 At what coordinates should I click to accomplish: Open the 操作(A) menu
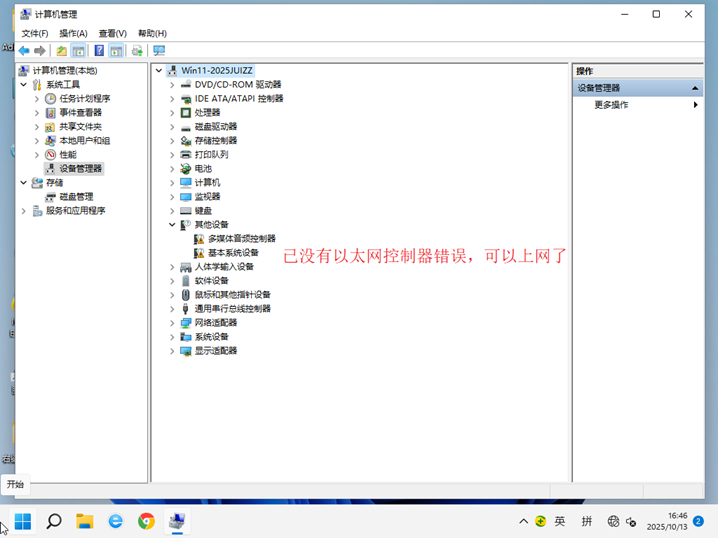(x=73, y=33)
